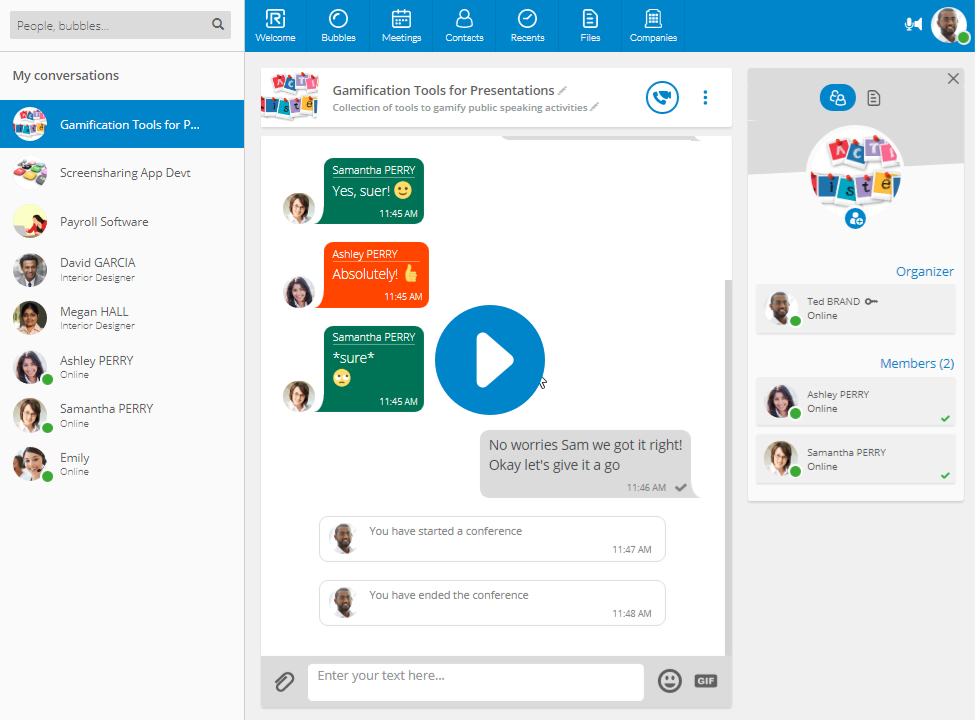Click the Gamification Tools for Presentations title

click(443, 90)
